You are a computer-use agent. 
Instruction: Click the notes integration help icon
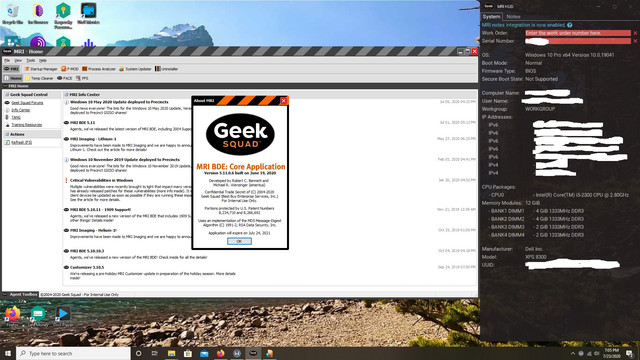click(x=569, y=25)
